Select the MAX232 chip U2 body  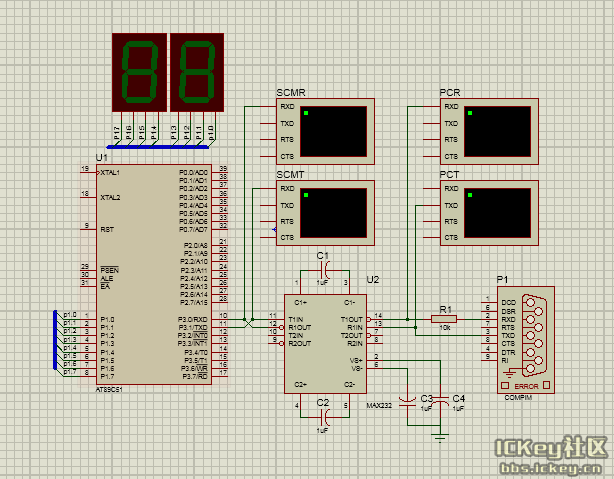click(x=325, y=344)
